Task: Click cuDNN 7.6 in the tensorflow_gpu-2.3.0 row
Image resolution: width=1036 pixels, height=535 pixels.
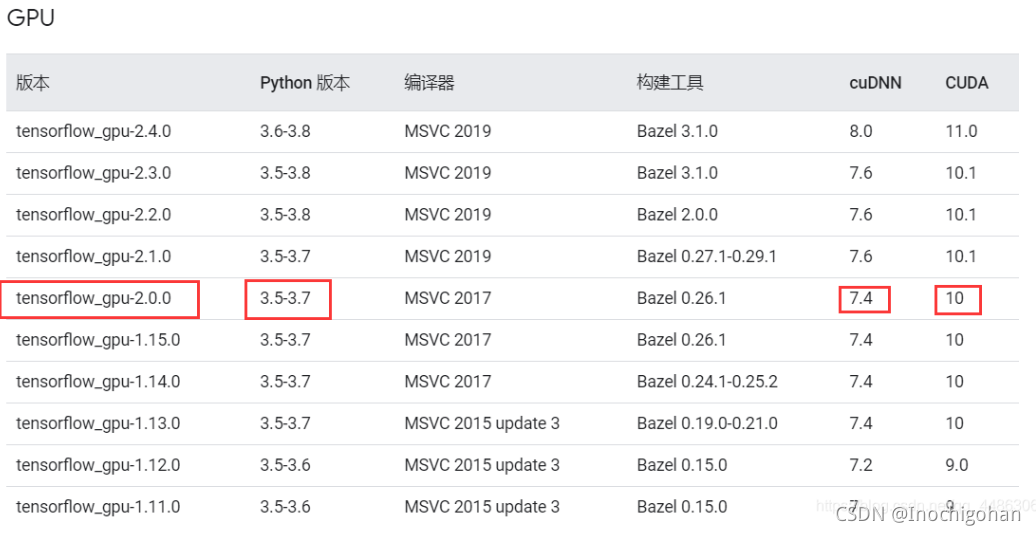Action: coord(861,173)
